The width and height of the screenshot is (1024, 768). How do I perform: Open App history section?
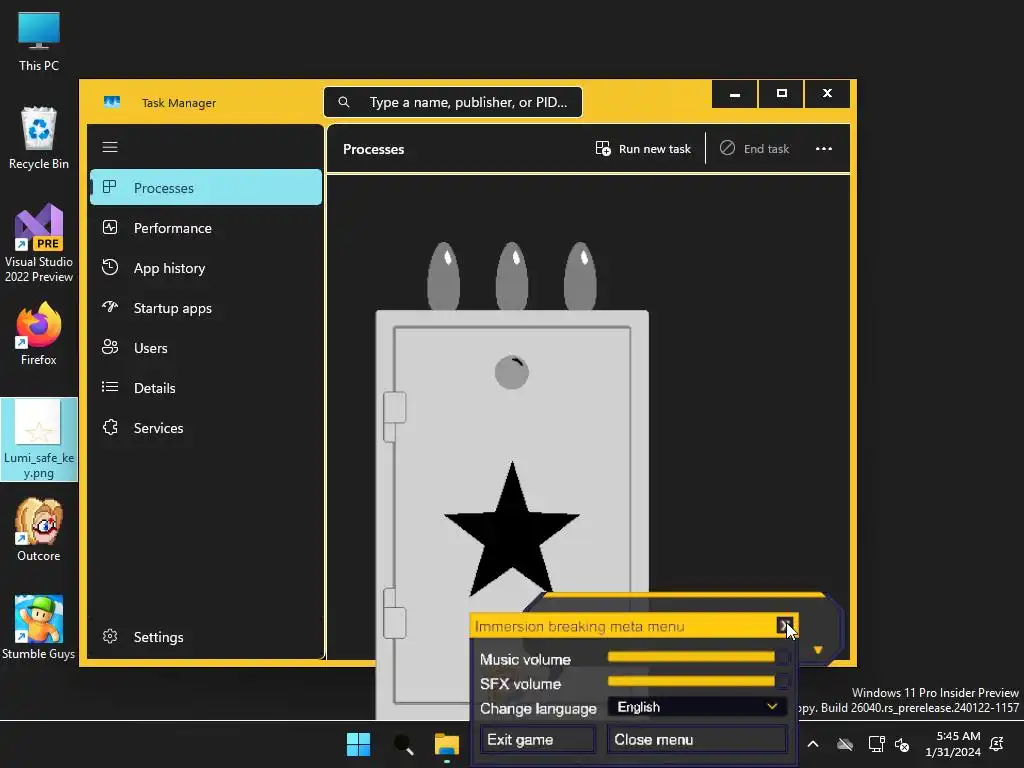[x=206, y=268]
